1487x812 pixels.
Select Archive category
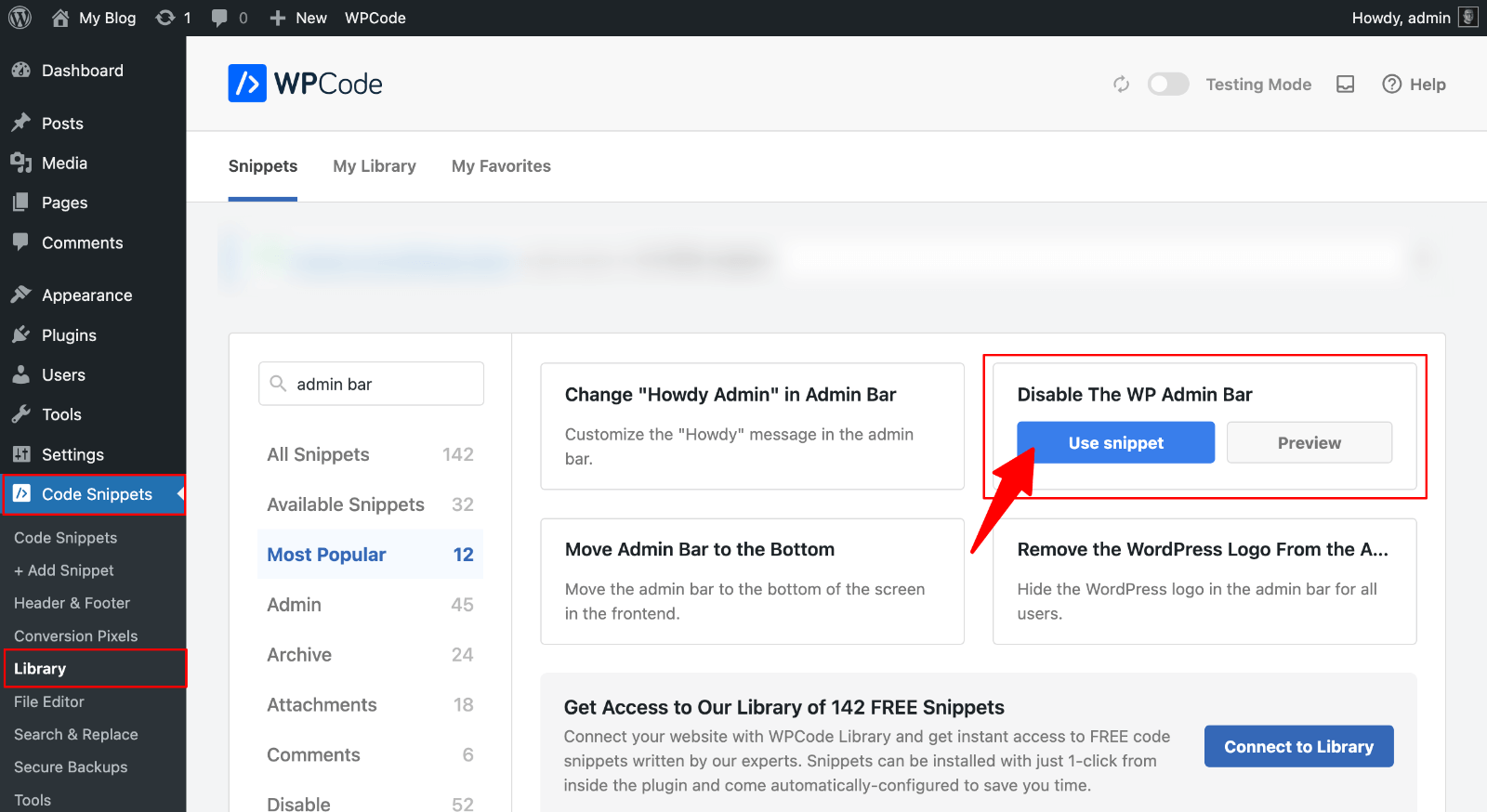370,655
